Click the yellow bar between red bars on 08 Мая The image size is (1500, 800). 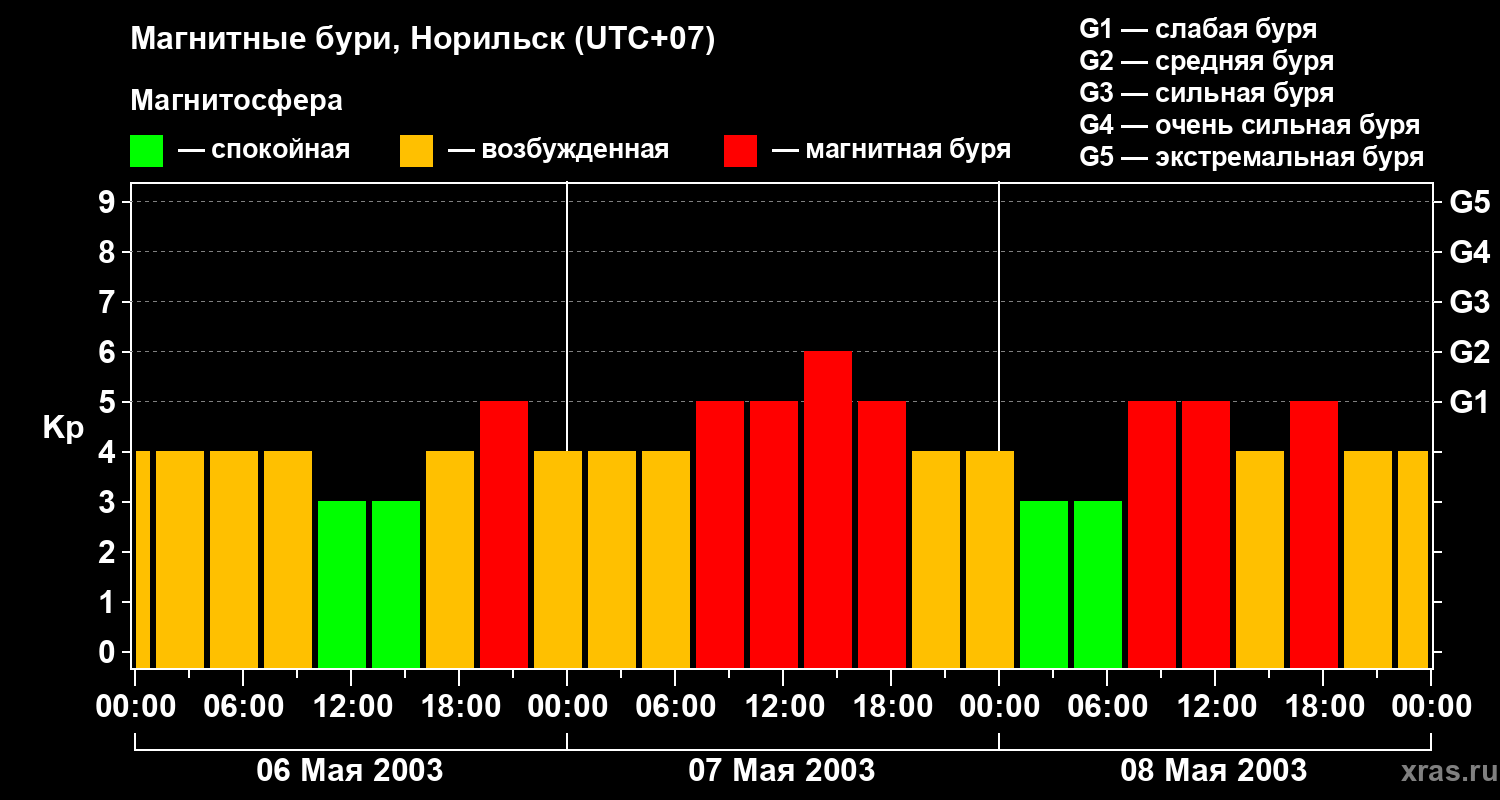click(1260, 560)
